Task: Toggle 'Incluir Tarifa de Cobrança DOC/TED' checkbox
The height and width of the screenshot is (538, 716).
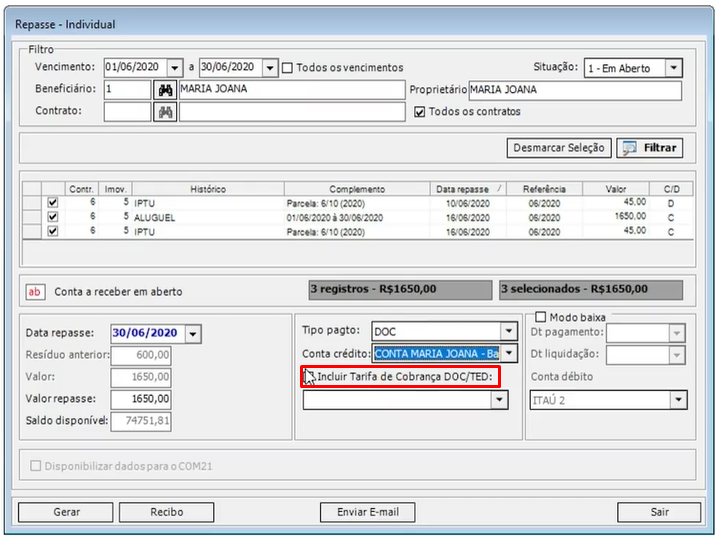Action: (x=310, y=377)
